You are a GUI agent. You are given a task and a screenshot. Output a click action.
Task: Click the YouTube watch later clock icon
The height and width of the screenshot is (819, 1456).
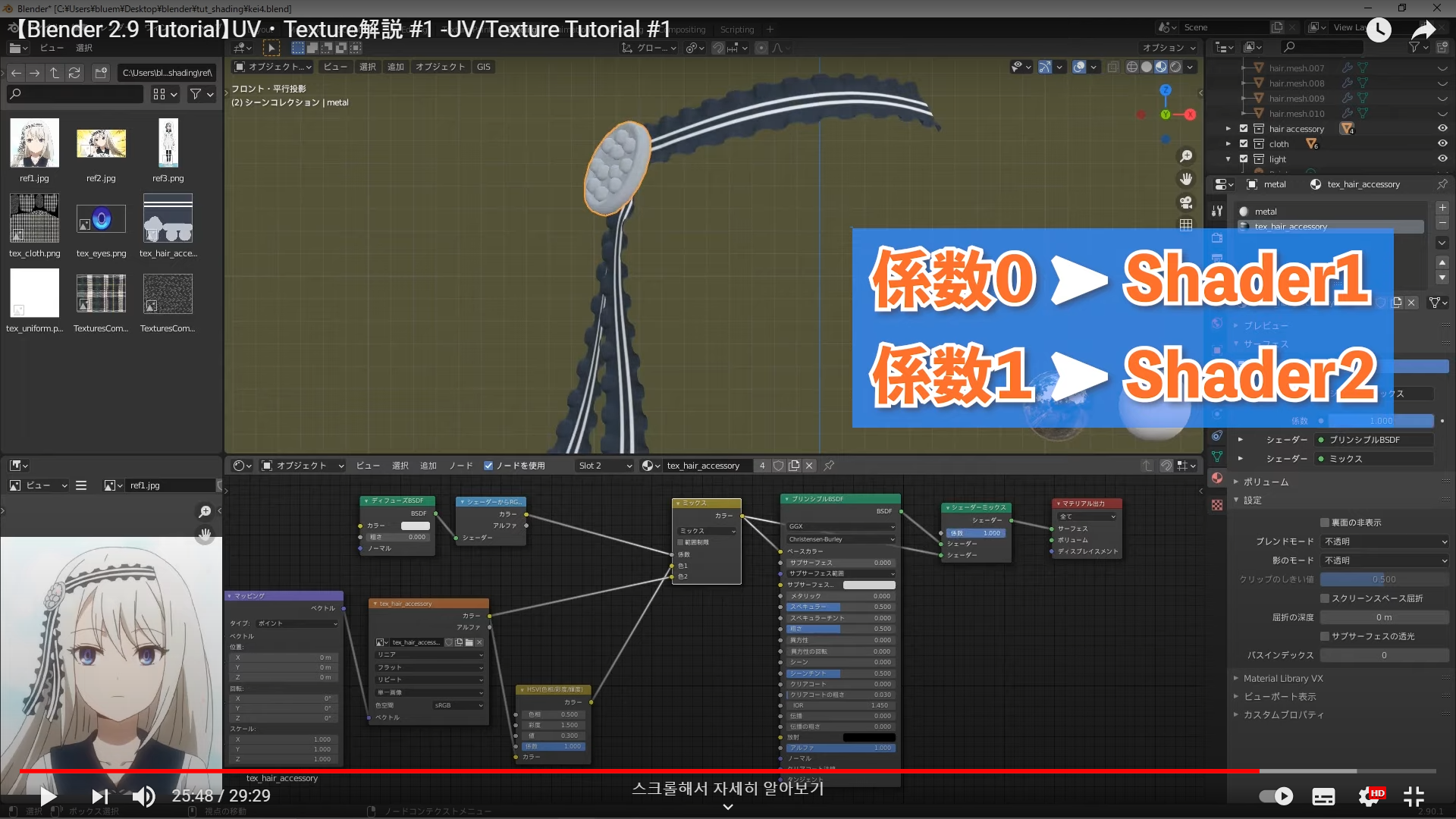[x=1379, y=30]
